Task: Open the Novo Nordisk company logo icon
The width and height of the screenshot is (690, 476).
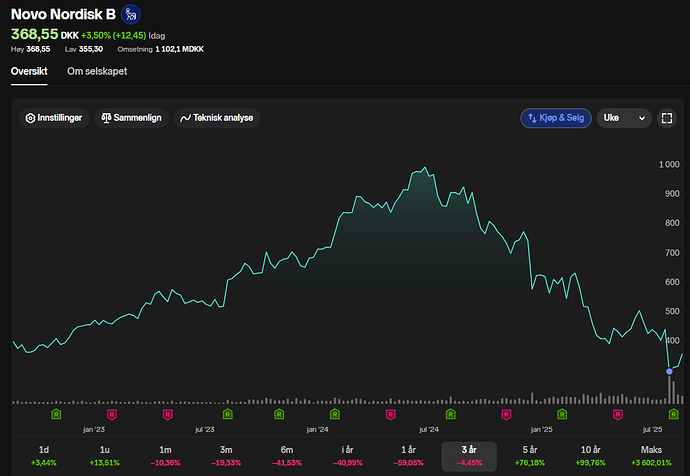Action: pyautogui.click(x=131, y=14)
